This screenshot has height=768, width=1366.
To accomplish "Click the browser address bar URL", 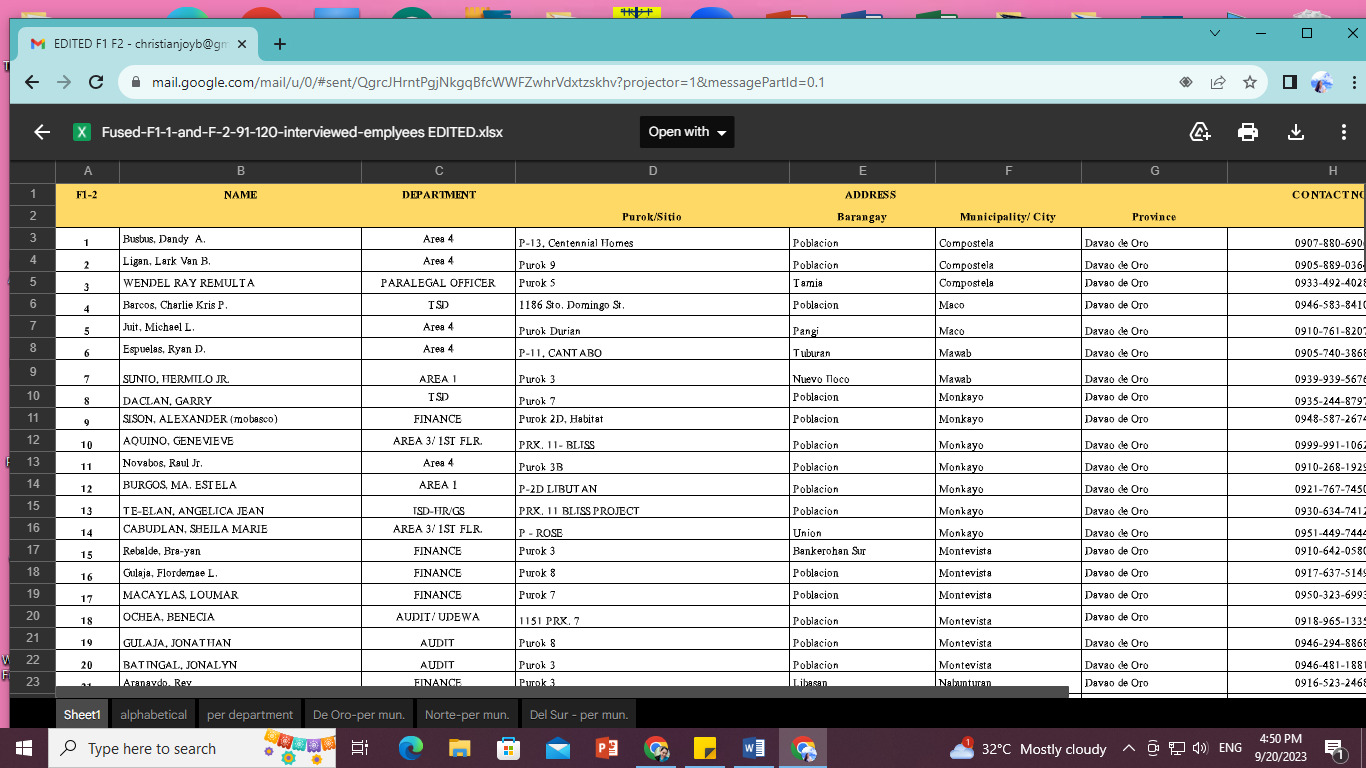I will 487,83.
